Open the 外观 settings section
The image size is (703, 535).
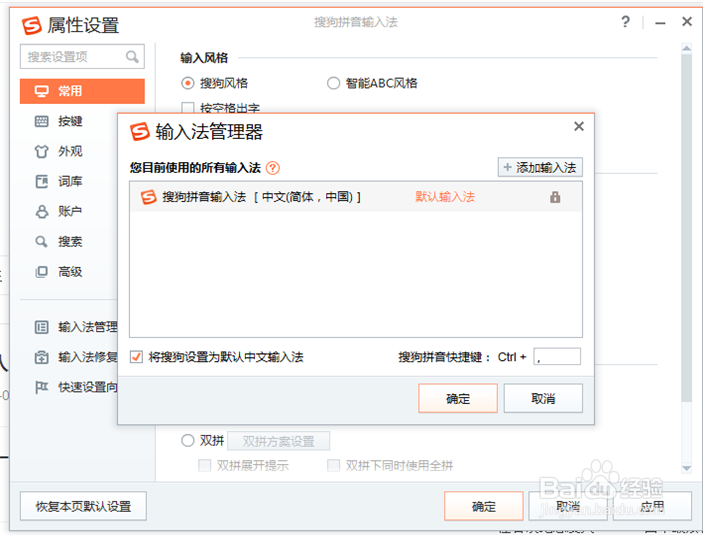click(70, 151)
